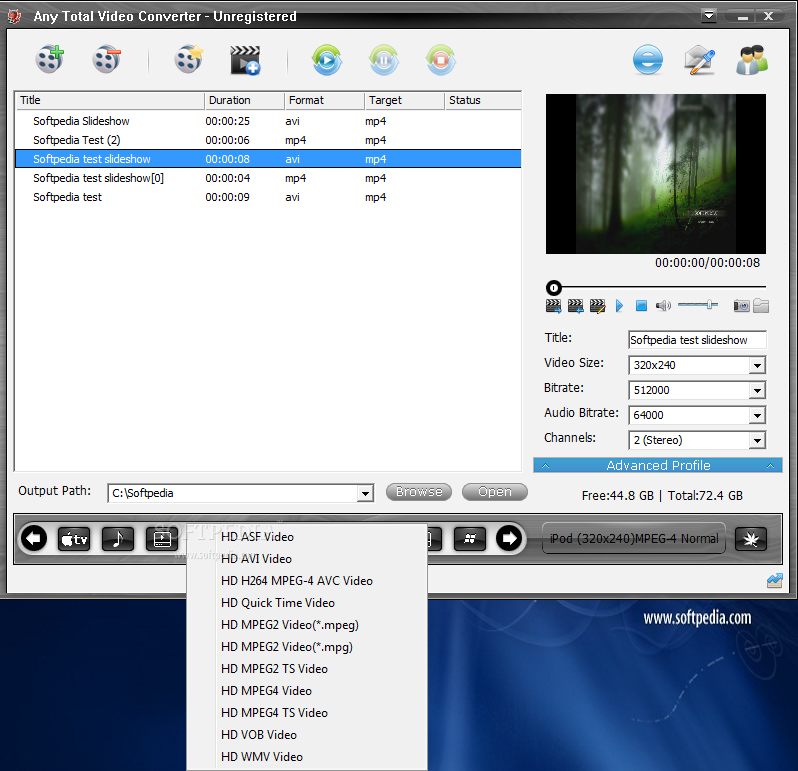Image resolution: width=798 pixels, height=771 pixels.
Task: Click the chart icon in bottom-right corner
Action: tap(775, 581)
